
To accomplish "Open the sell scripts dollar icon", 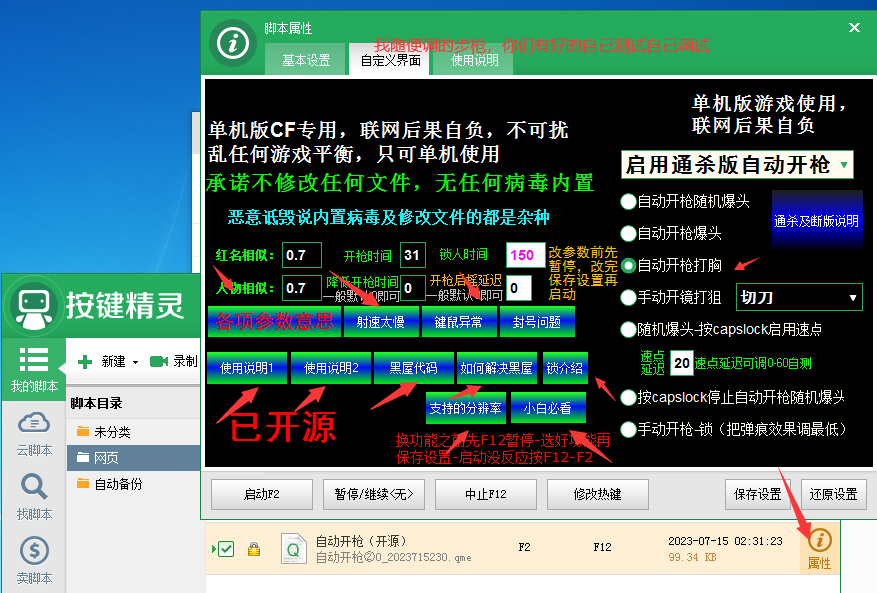I will tap(34, 550).
